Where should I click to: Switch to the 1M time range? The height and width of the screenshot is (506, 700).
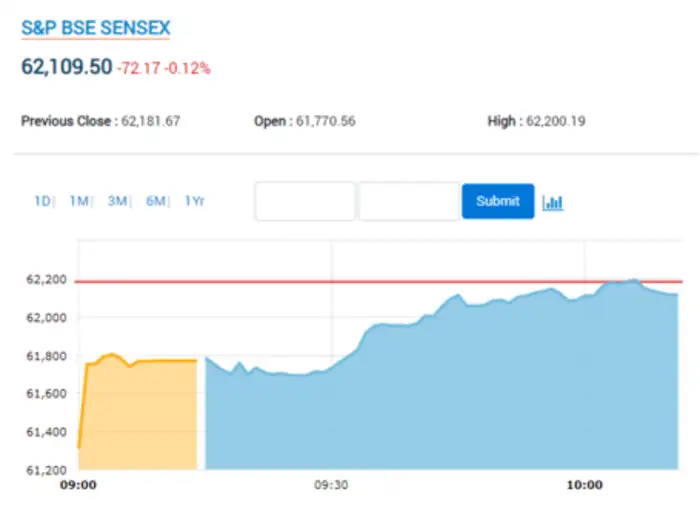pyautogui.click(x=79, y=201)
